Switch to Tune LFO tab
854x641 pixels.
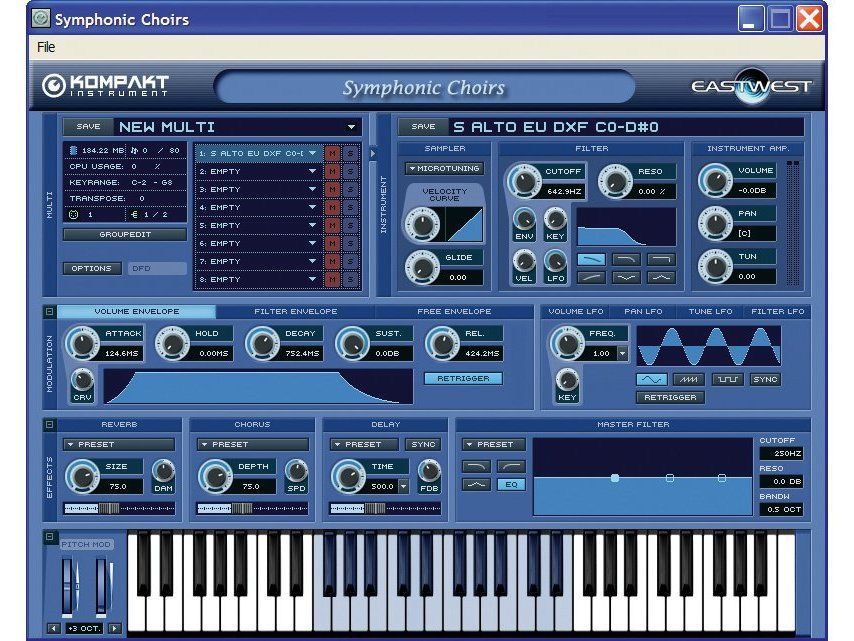tap(710, 312)
